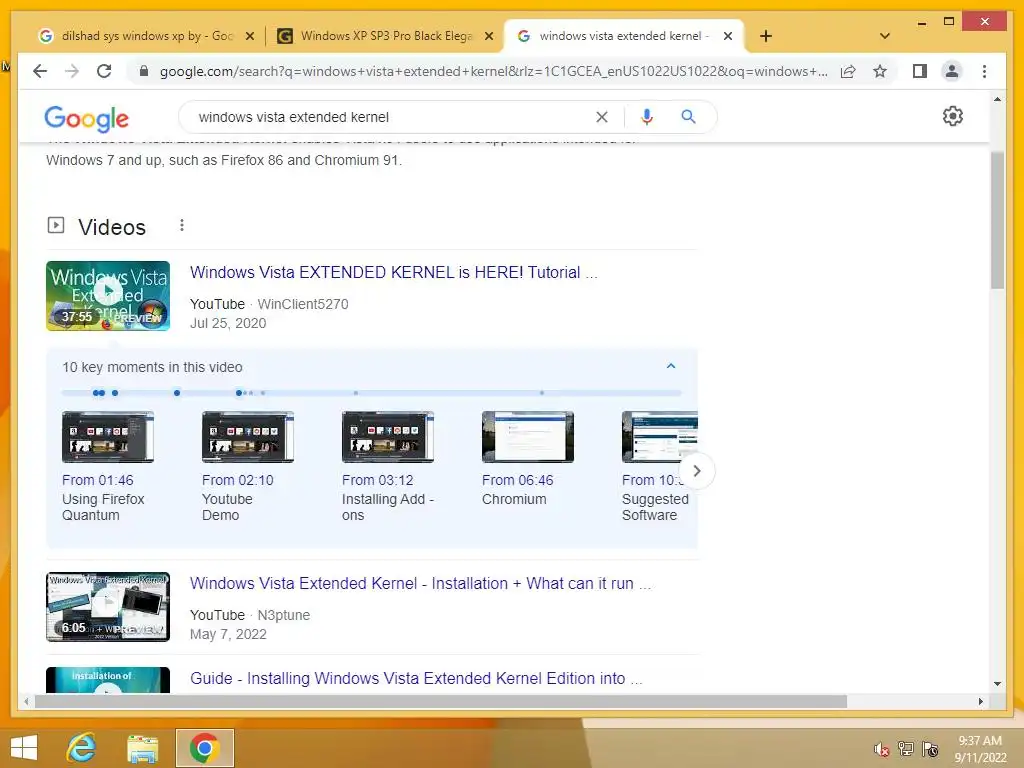The width and height of the screenshot is (1024, 768).
Task: Open the Action Center flag icon
Action: pyautogui.click(x=930, y=748)
